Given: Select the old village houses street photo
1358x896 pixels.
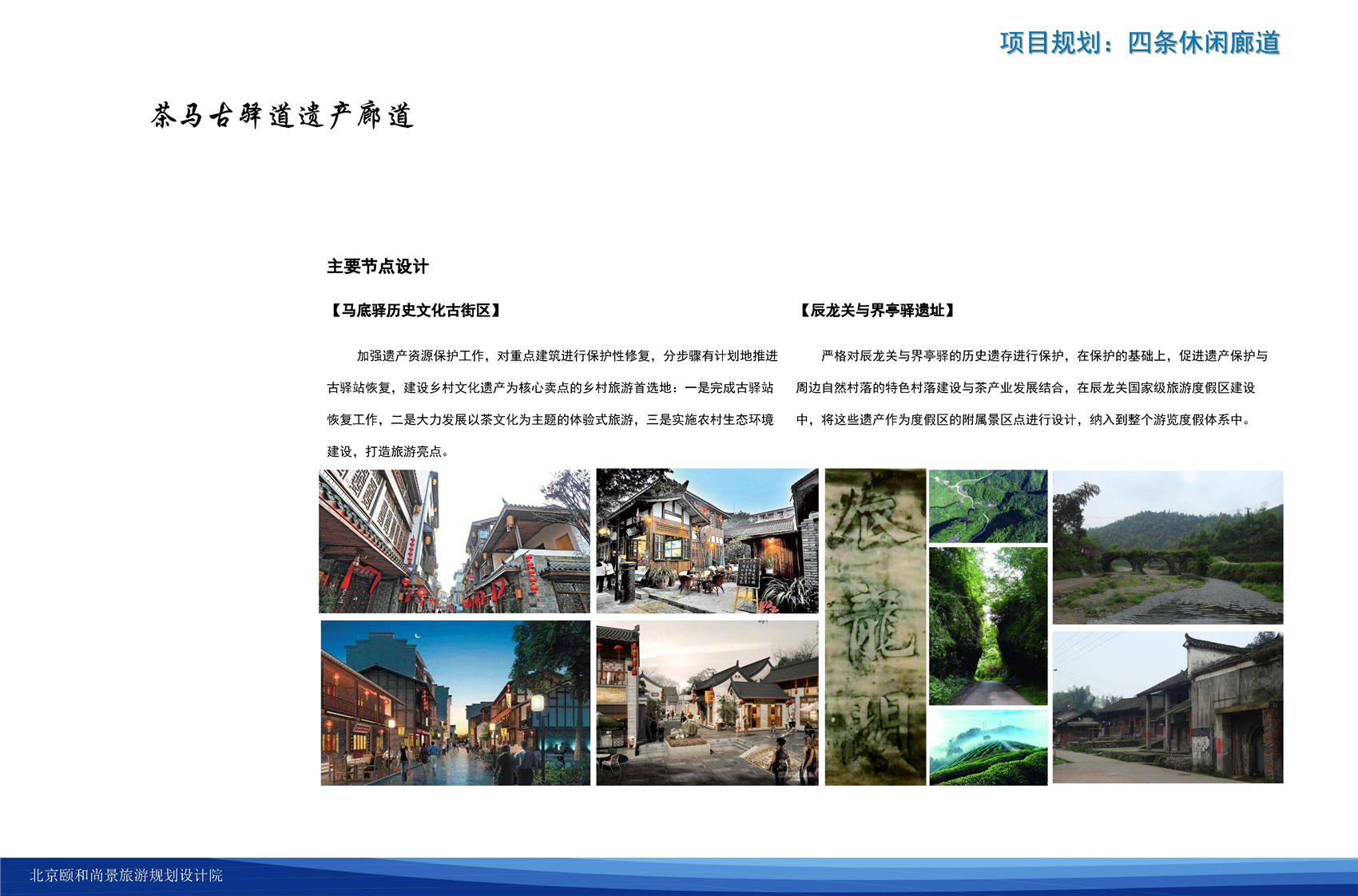Looking at the screenshot, I should [1168, 708].
